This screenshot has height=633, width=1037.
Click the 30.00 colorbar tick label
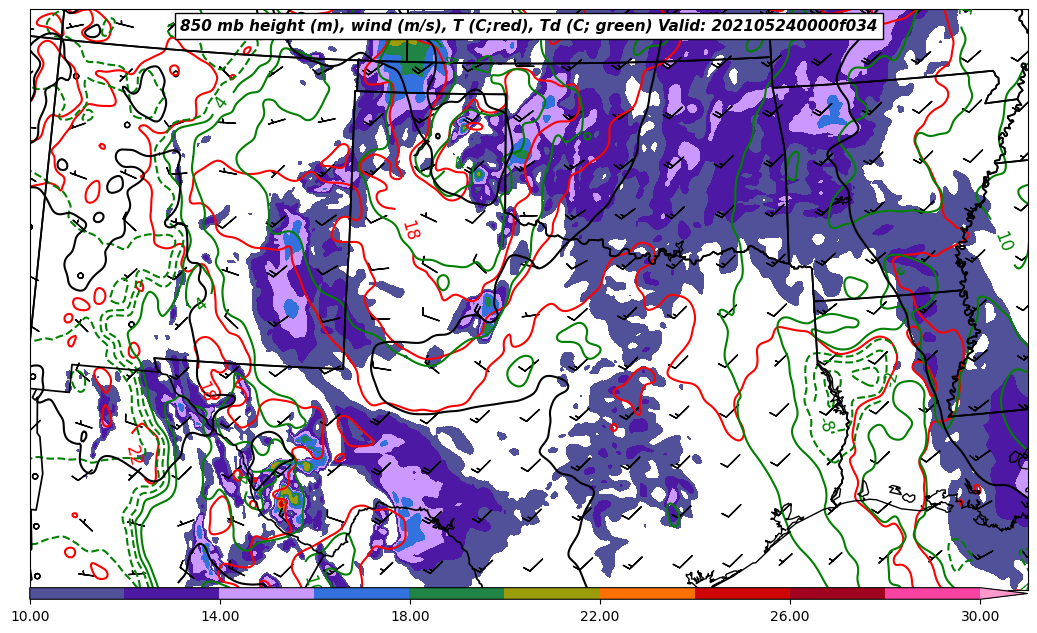click(980, 616)
